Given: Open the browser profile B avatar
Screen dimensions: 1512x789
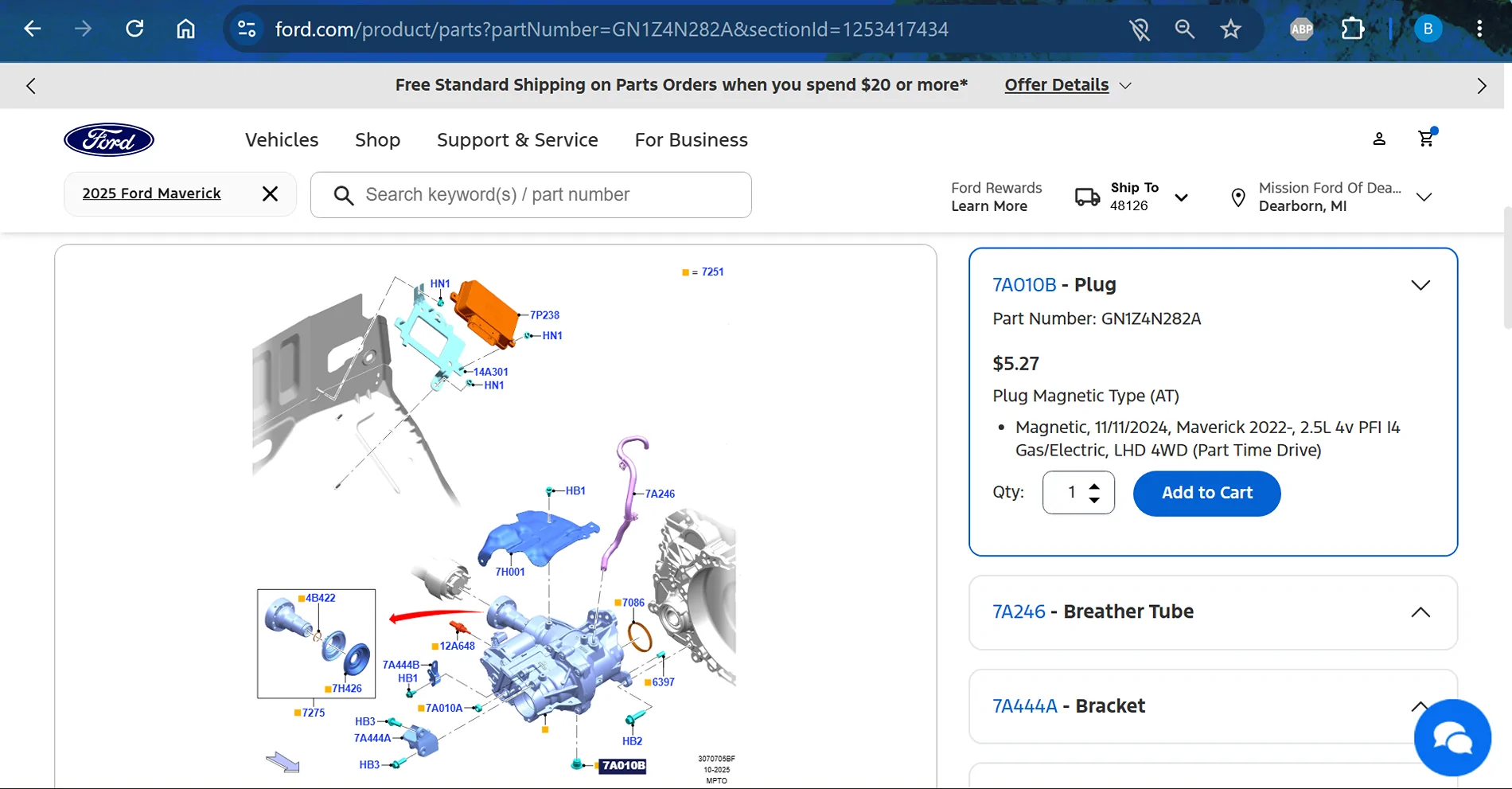Looking at the screenshot, I should 1428,29.
